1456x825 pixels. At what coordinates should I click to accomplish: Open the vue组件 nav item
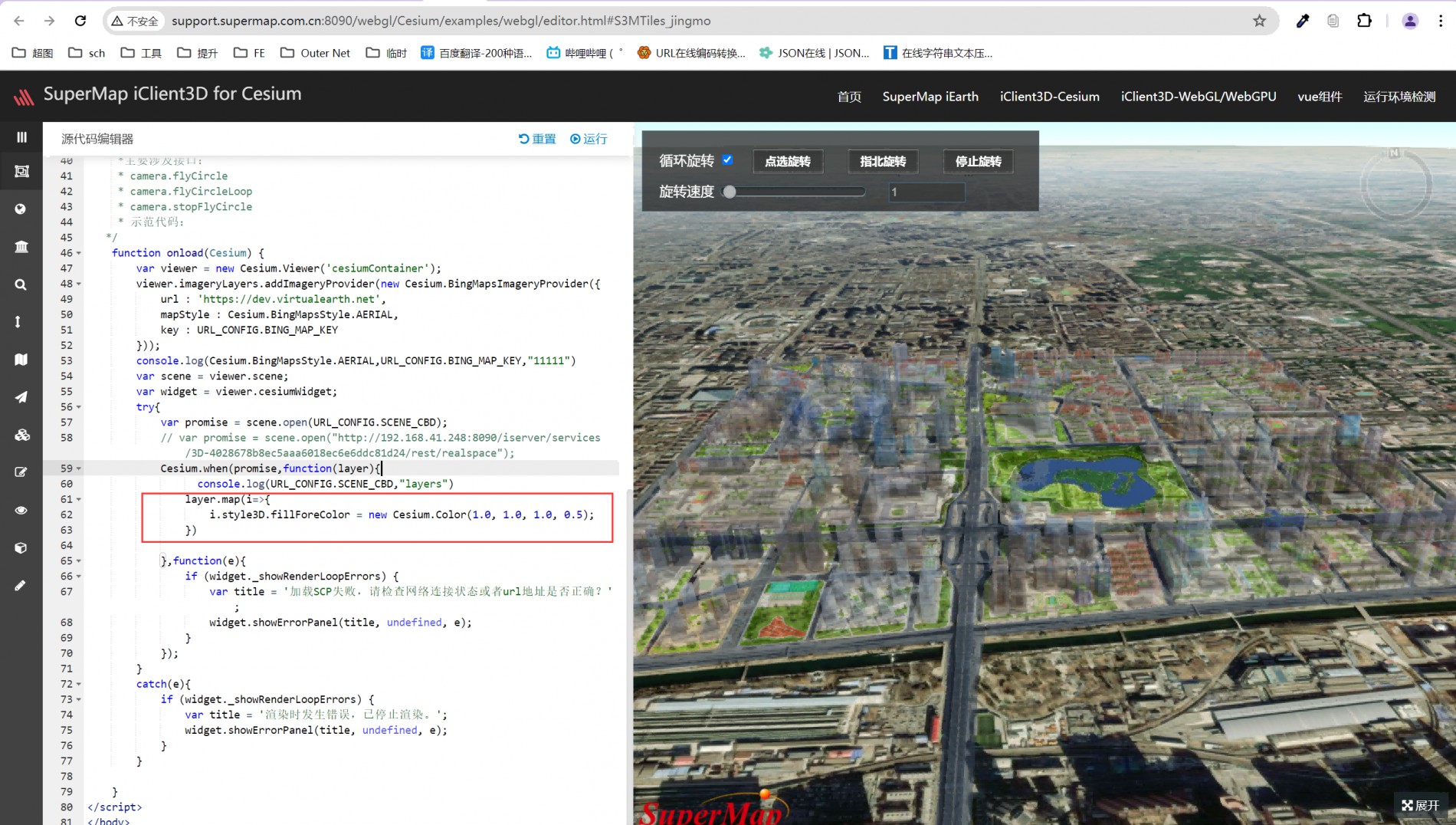coord(1320,97)
